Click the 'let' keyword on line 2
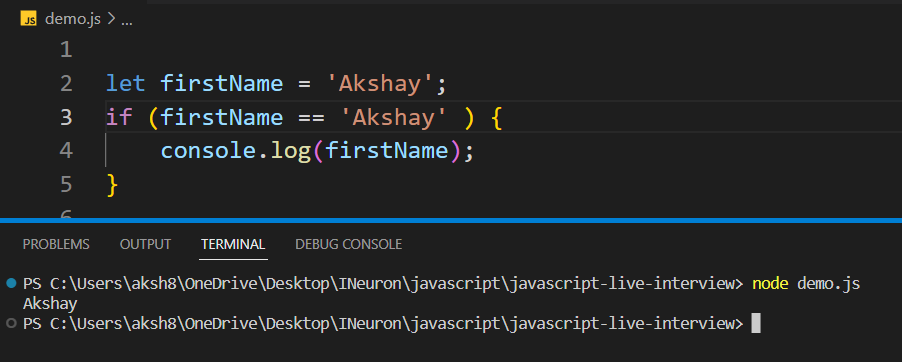The image size is (902, 362). click(x=125, y=84)
